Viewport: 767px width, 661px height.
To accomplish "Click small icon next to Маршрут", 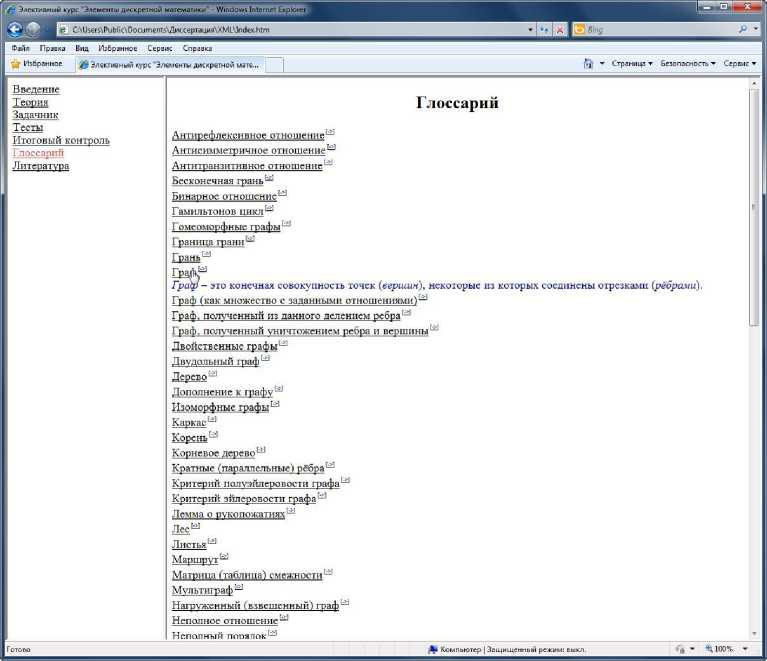I will point(224,556).
